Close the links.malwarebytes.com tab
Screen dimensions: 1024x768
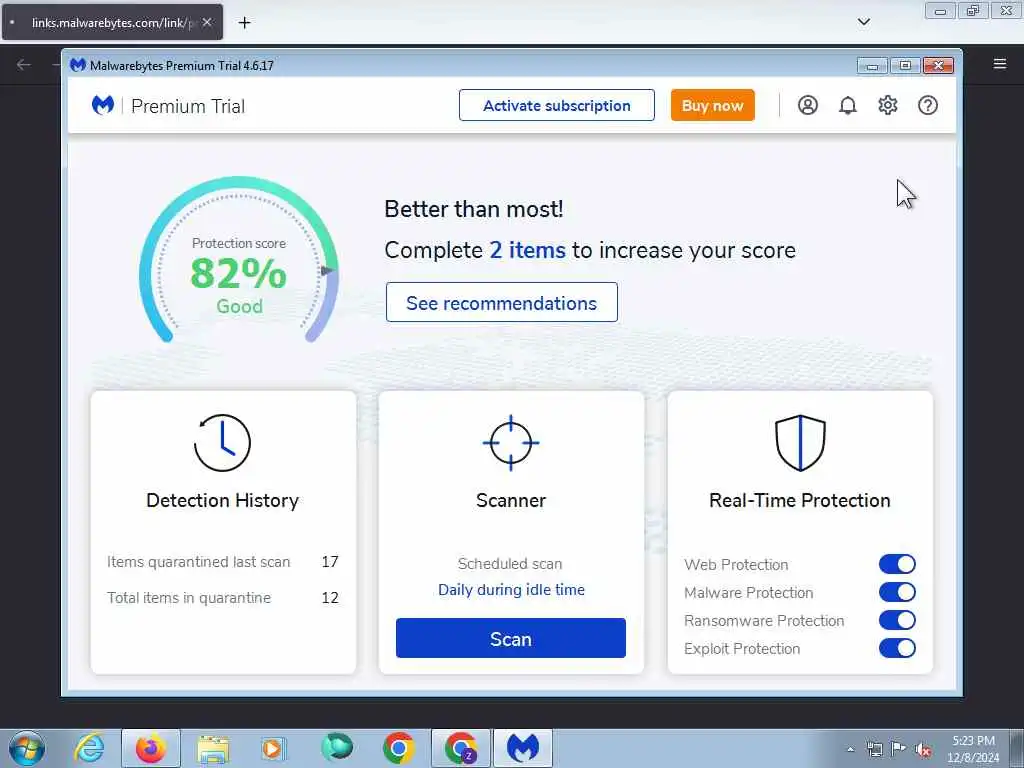(x=207, y=23)
